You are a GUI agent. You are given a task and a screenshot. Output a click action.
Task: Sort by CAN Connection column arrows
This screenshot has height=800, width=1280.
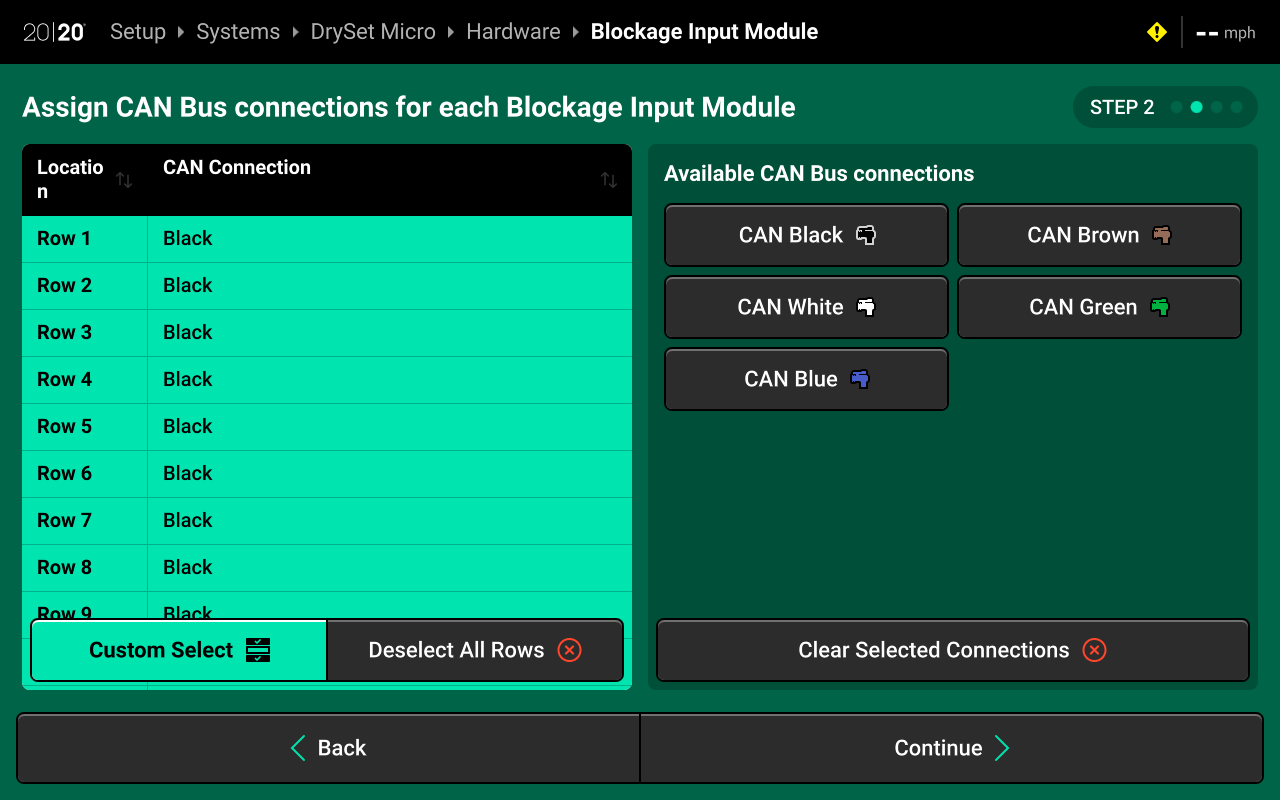(608, 180)
